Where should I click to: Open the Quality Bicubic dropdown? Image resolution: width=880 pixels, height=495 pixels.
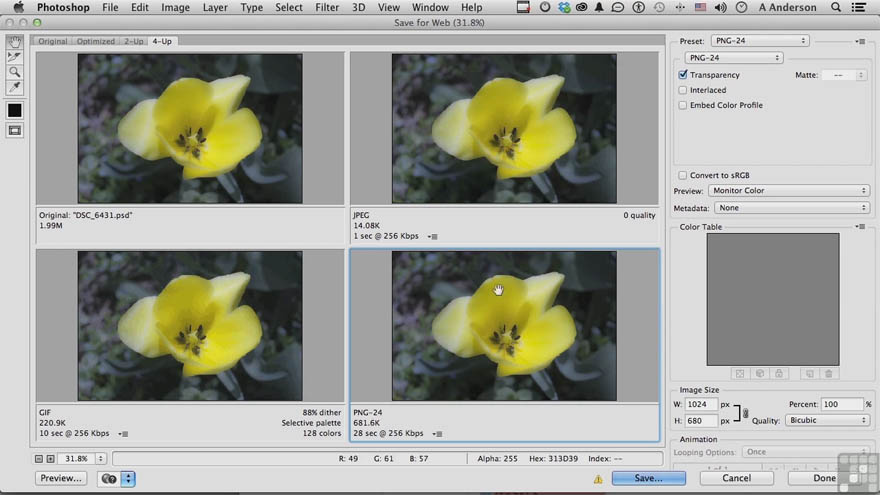coord(827,420)
